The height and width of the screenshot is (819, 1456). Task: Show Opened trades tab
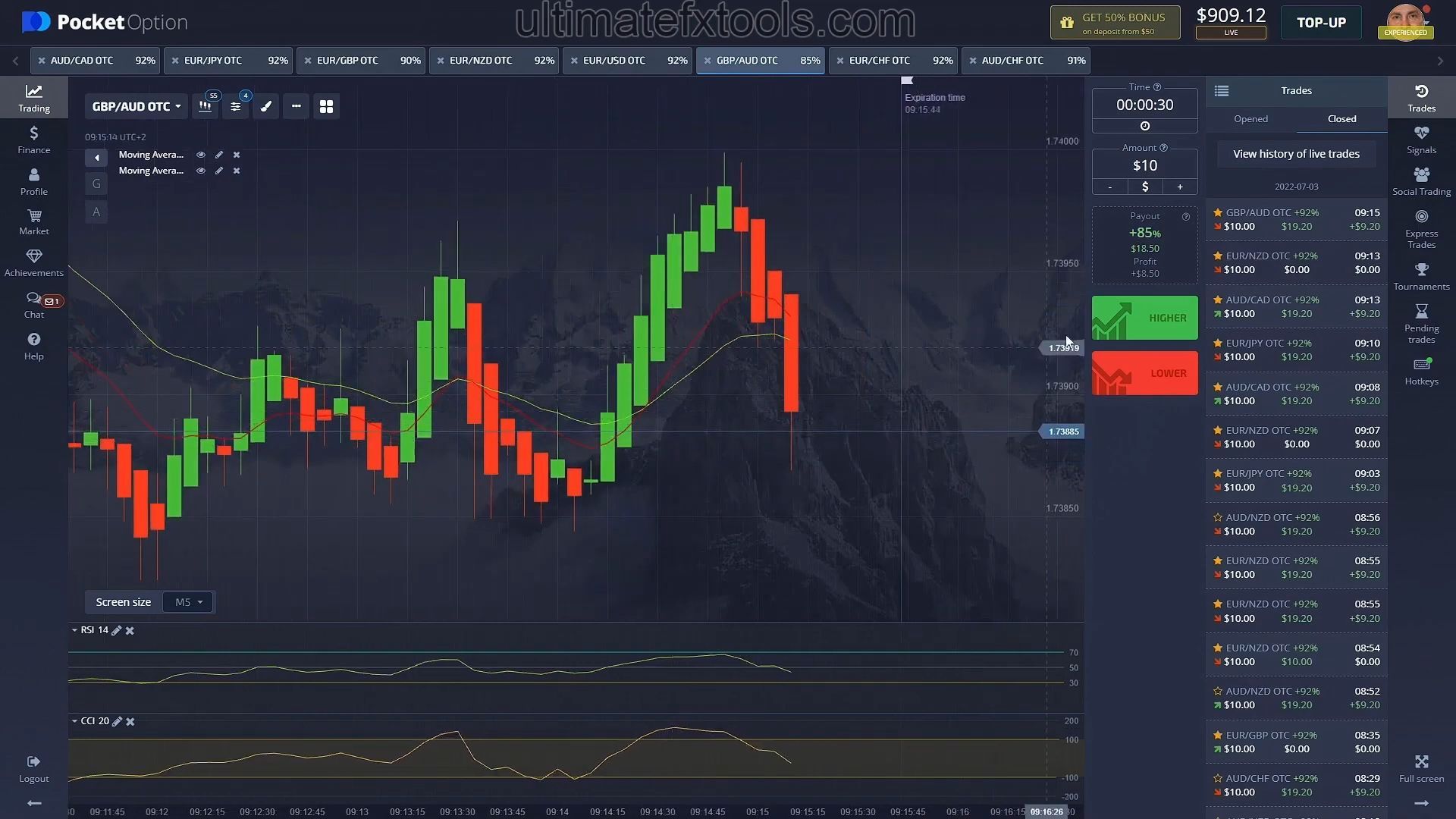[x=1250, y=119]
